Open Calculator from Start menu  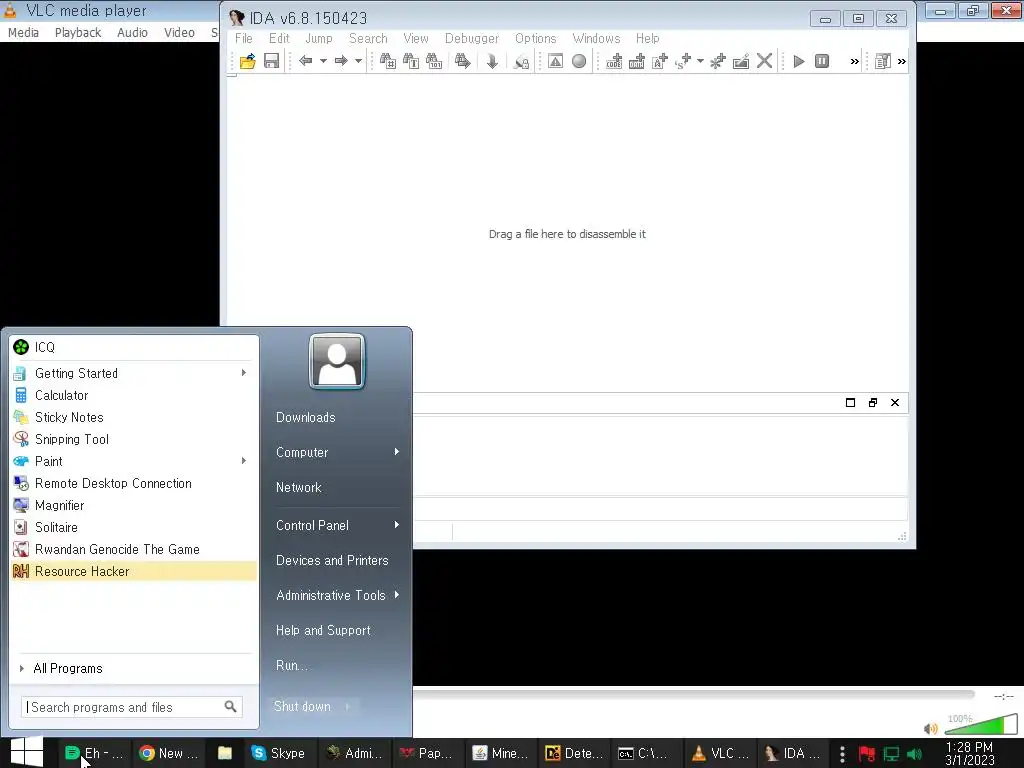134,395
